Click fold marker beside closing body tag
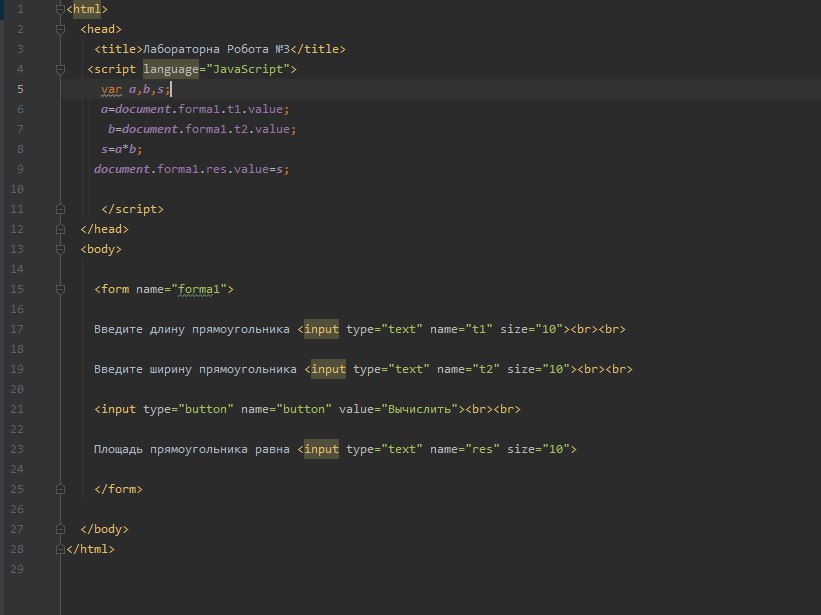This screenshot has height=615, width=821. click(61, 529)
